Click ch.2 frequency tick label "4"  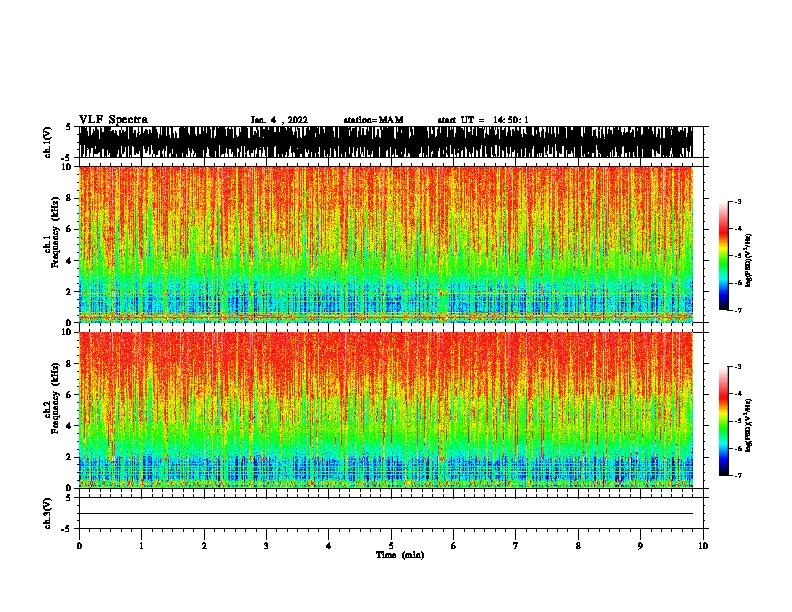click(x=70, y=426)
